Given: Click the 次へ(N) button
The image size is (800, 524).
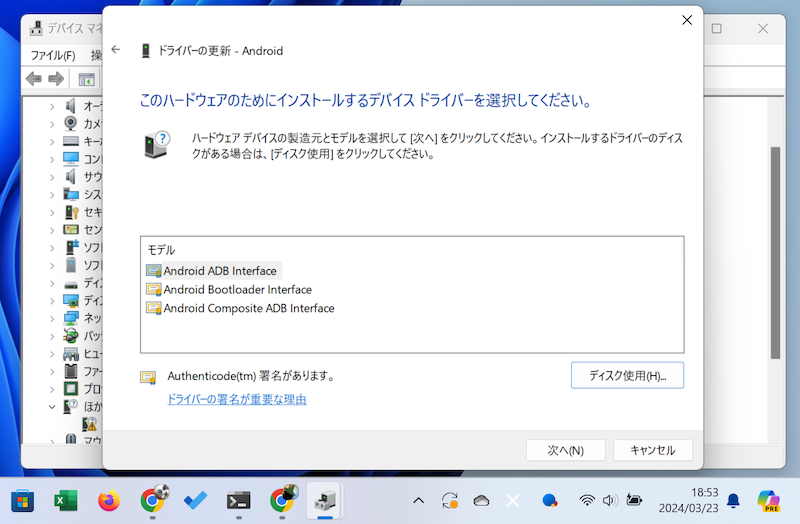Looking at the screenshot, I should pyautogui.click(x=565, y=450).
